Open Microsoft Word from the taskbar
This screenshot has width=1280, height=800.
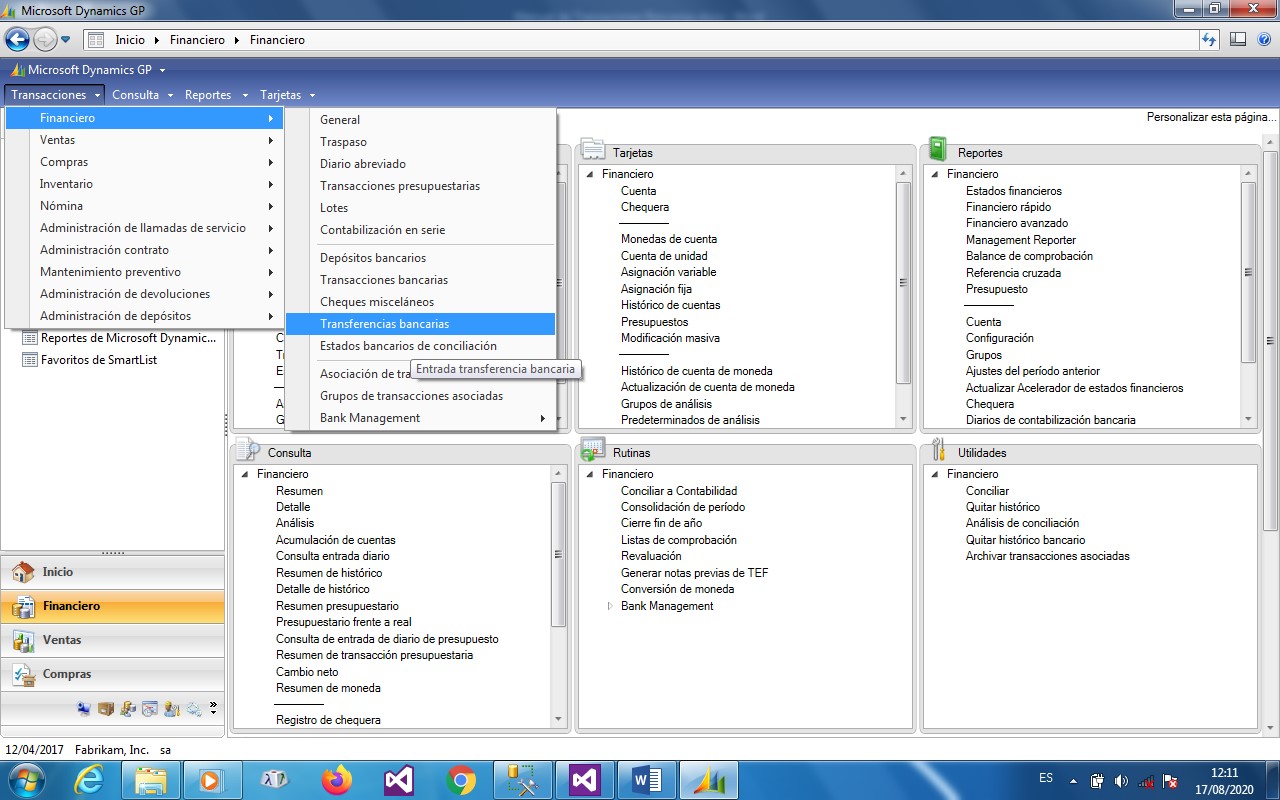(647, 780)
